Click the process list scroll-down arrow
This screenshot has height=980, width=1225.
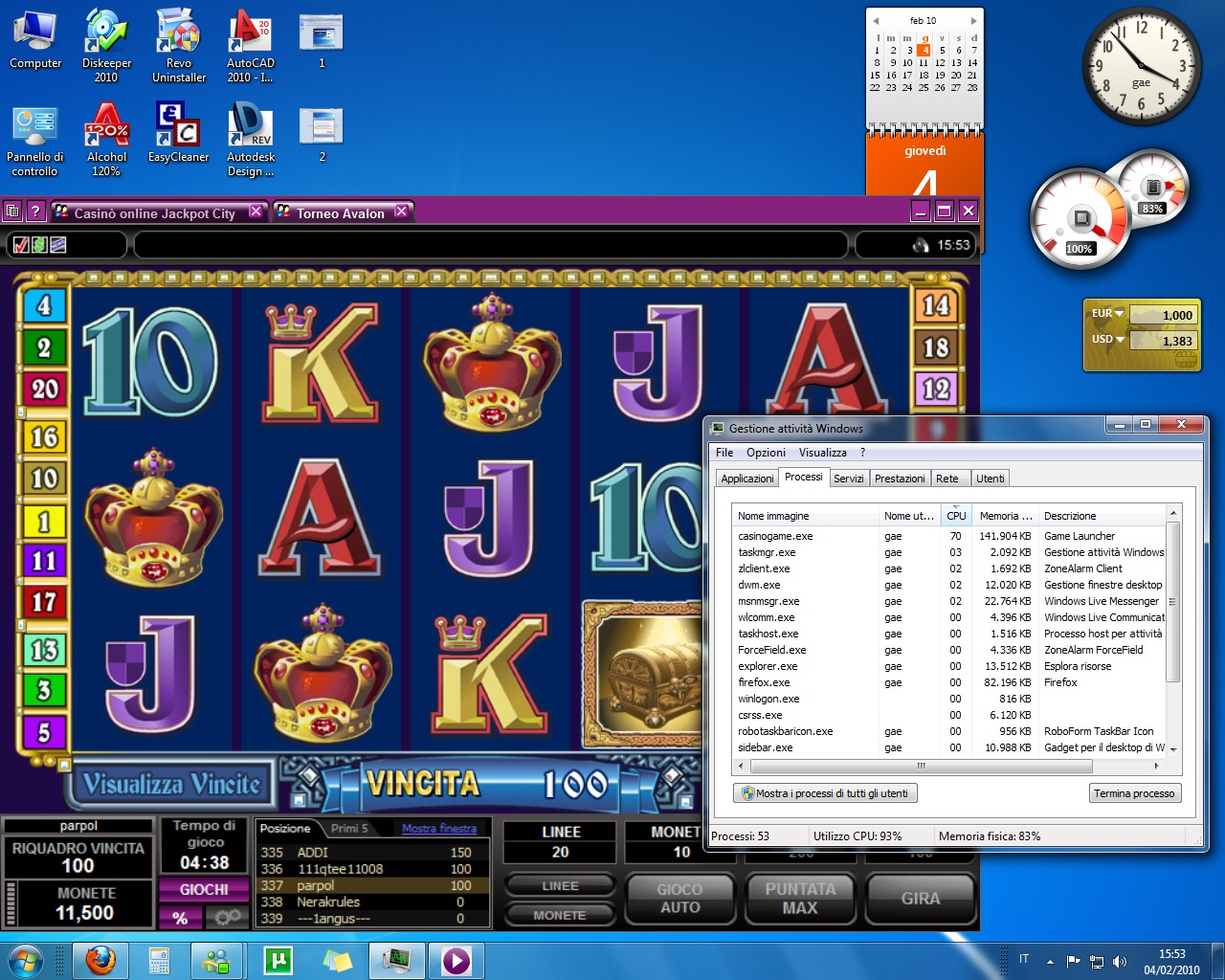click(1172, 749)
